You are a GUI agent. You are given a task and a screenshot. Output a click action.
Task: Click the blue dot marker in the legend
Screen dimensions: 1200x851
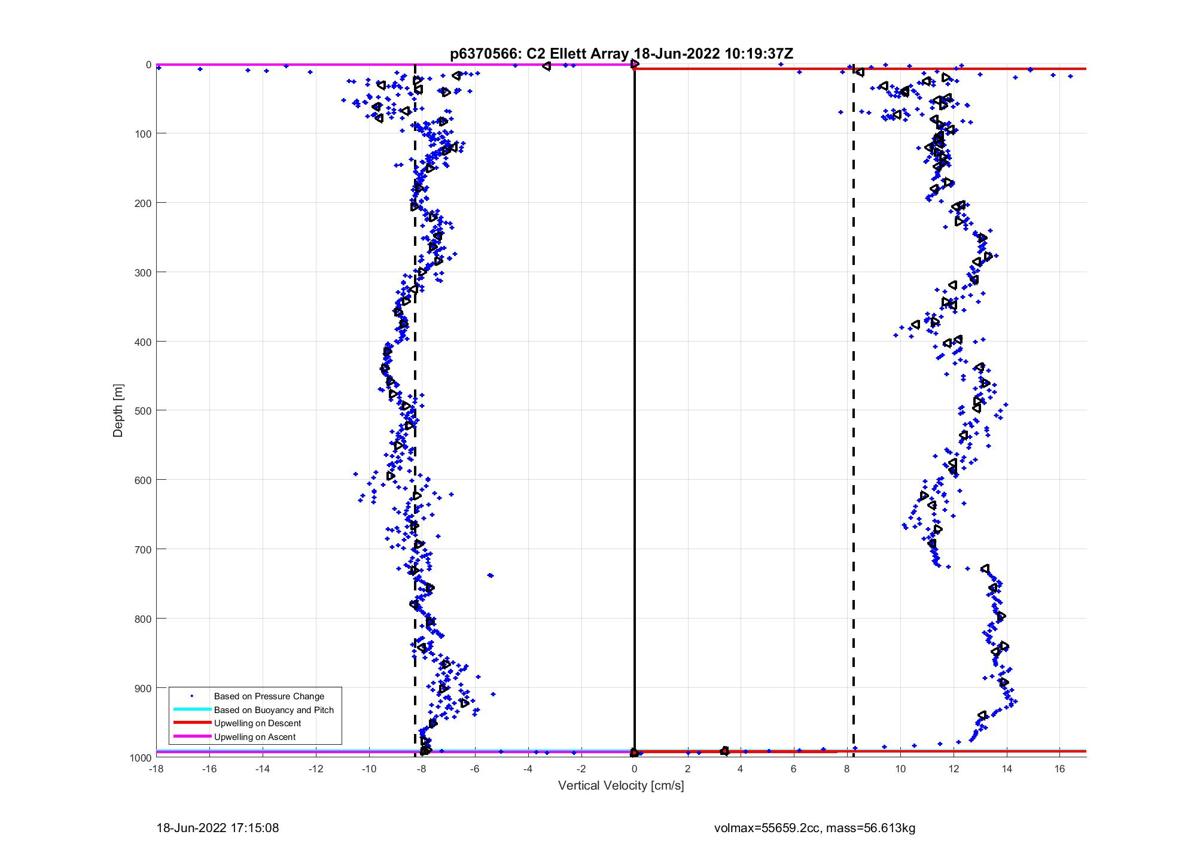(190, 695)
